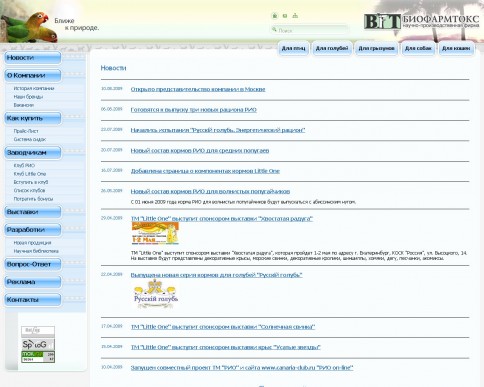
Task: Open Клуб Little One submenu link
Action: (x=30, y=174)
